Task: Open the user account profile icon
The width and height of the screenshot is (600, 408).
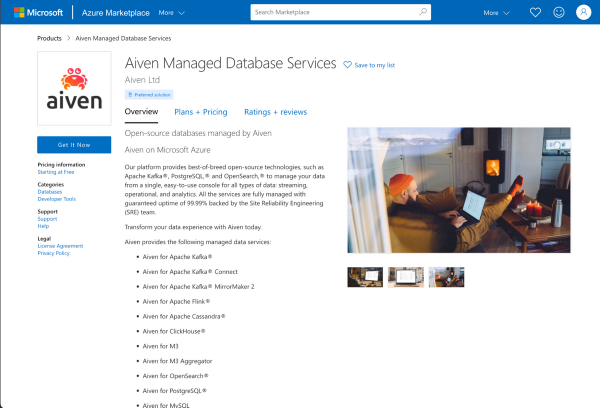Action: click(x=583, y=12)
